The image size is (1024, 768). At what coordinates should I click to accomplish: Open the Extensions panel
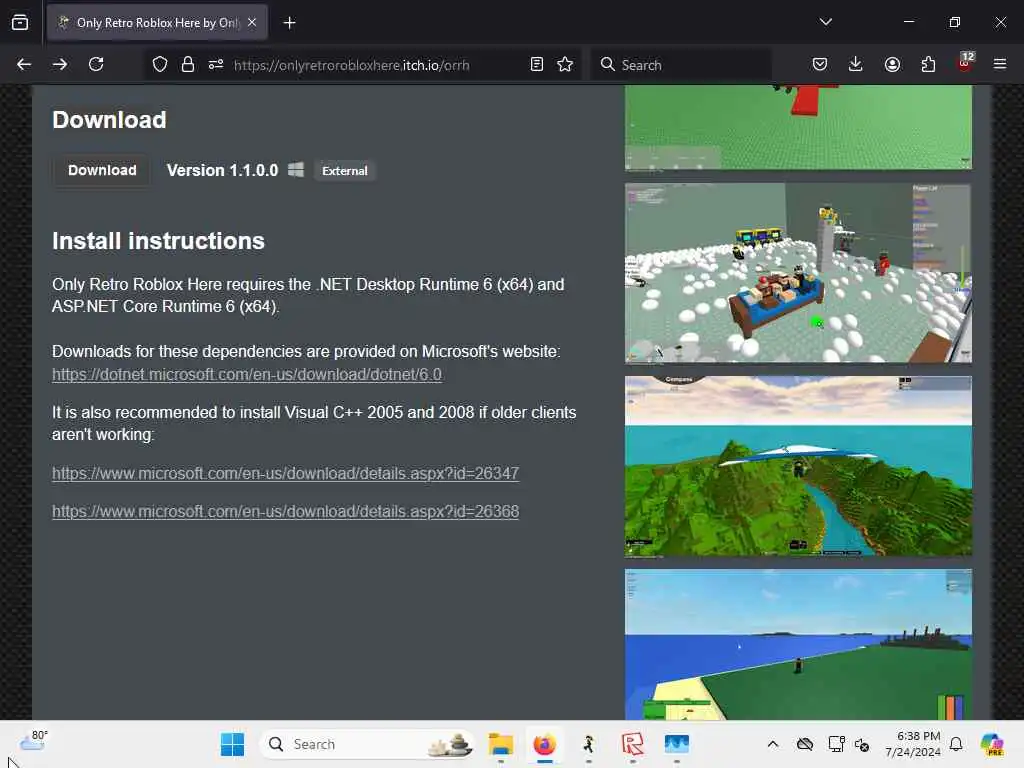click(x=928, y=64)
